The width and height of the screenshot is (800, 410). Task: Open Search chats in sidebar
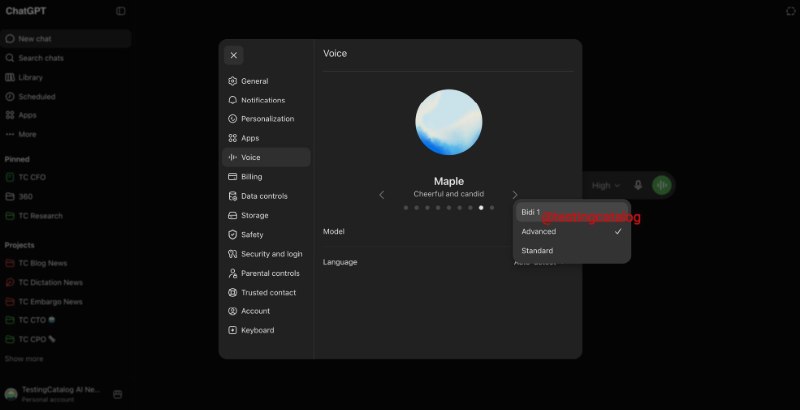pos(66,58)
